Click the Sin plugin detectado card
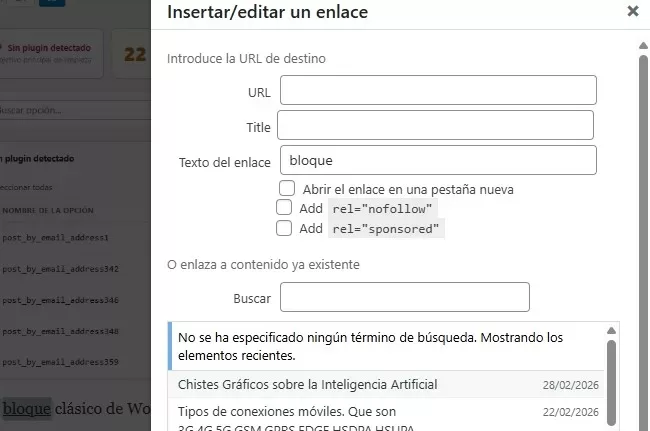Image resolution: width=650 pixels, height=431 pixels. (x=52, y=53)
